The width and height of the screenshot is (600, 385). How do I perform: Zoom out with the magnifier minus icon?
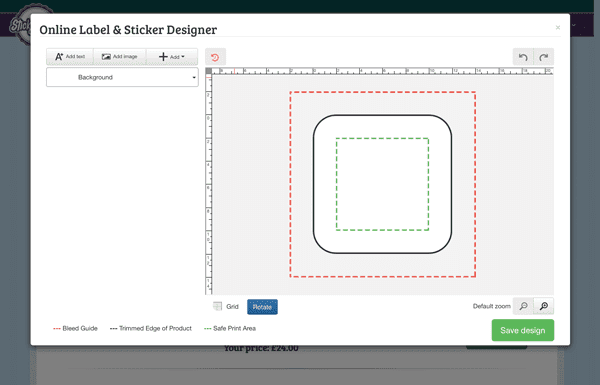click(x=523, y=306)
